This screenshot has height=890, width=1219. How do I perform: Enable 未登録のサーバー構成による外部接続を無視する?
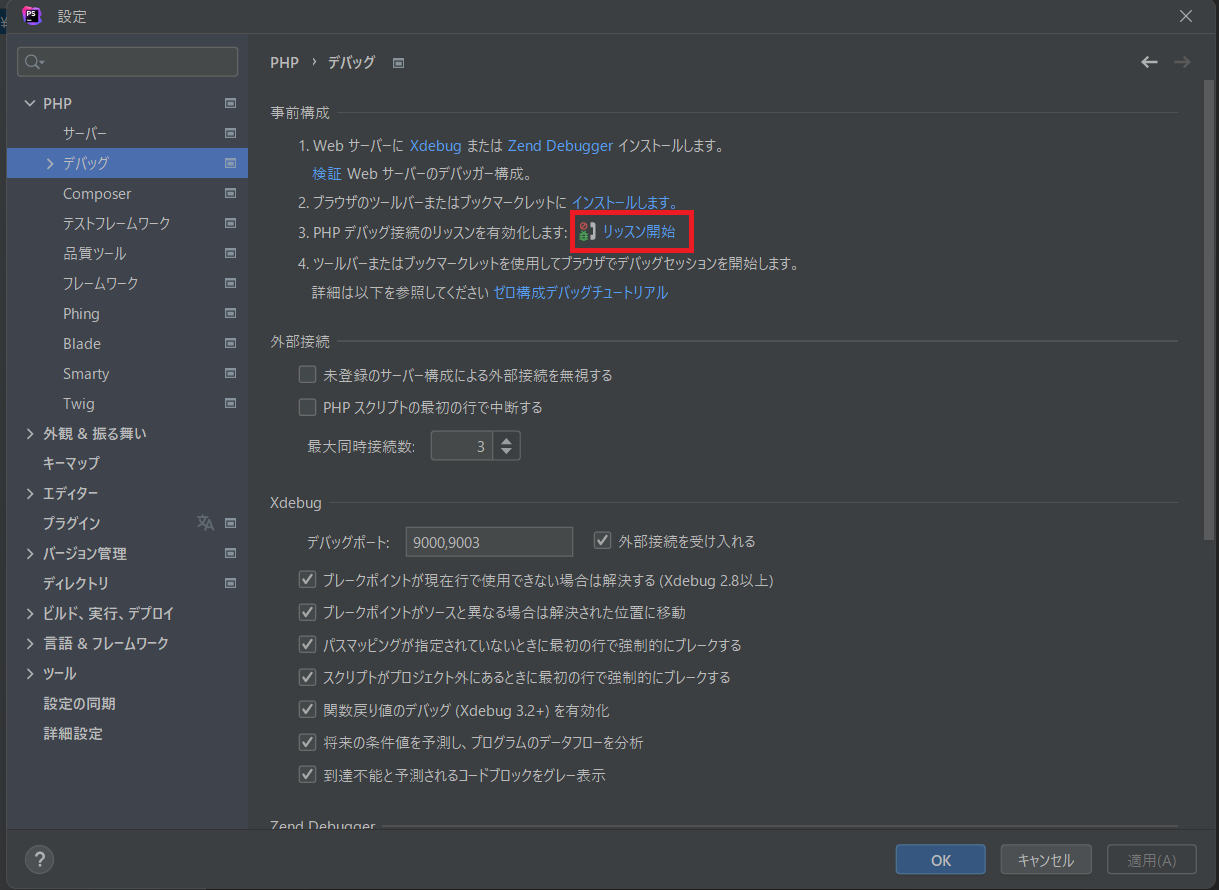coord(307,375)
